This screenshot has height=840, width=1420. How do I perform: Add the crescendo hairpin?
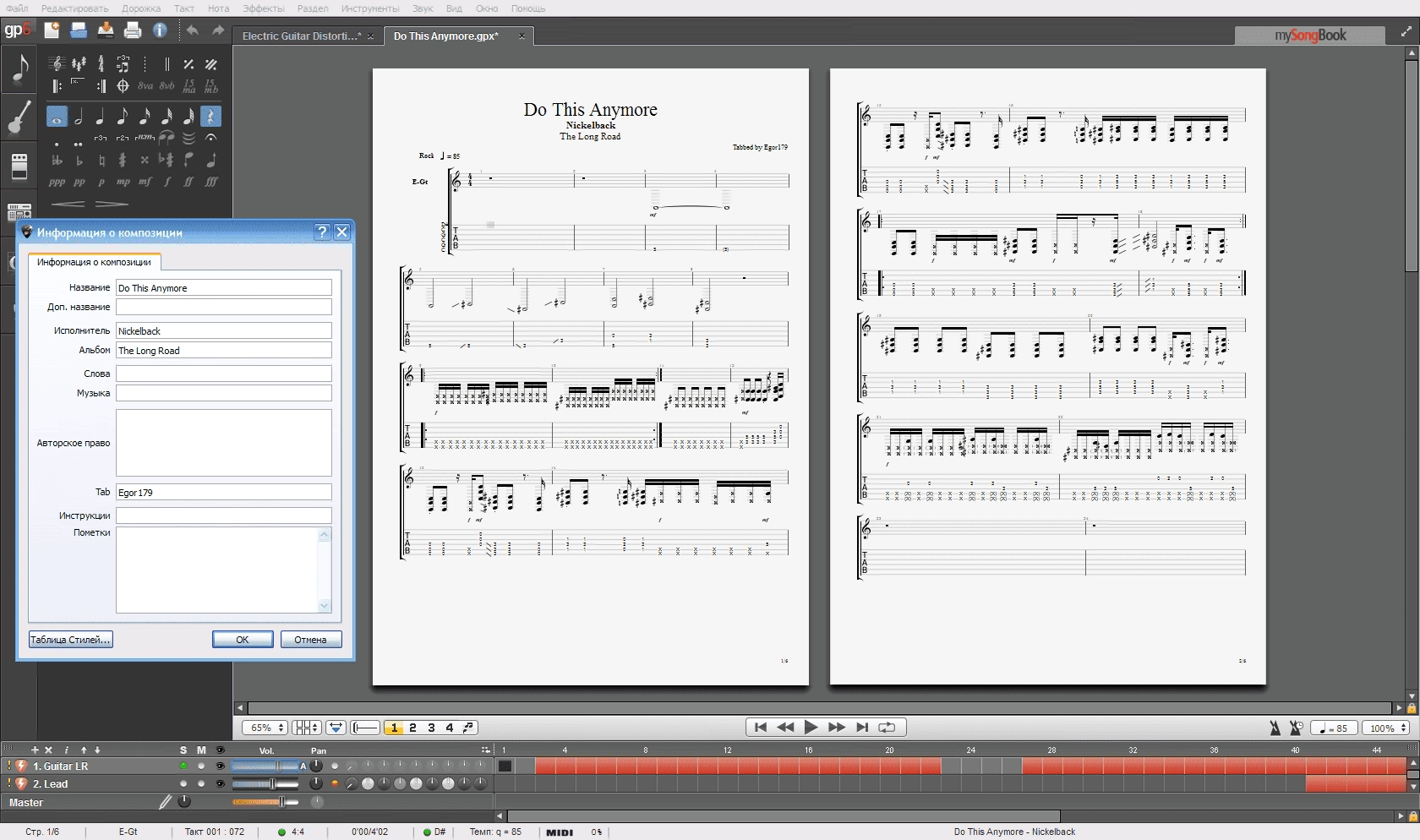(68, 204)
